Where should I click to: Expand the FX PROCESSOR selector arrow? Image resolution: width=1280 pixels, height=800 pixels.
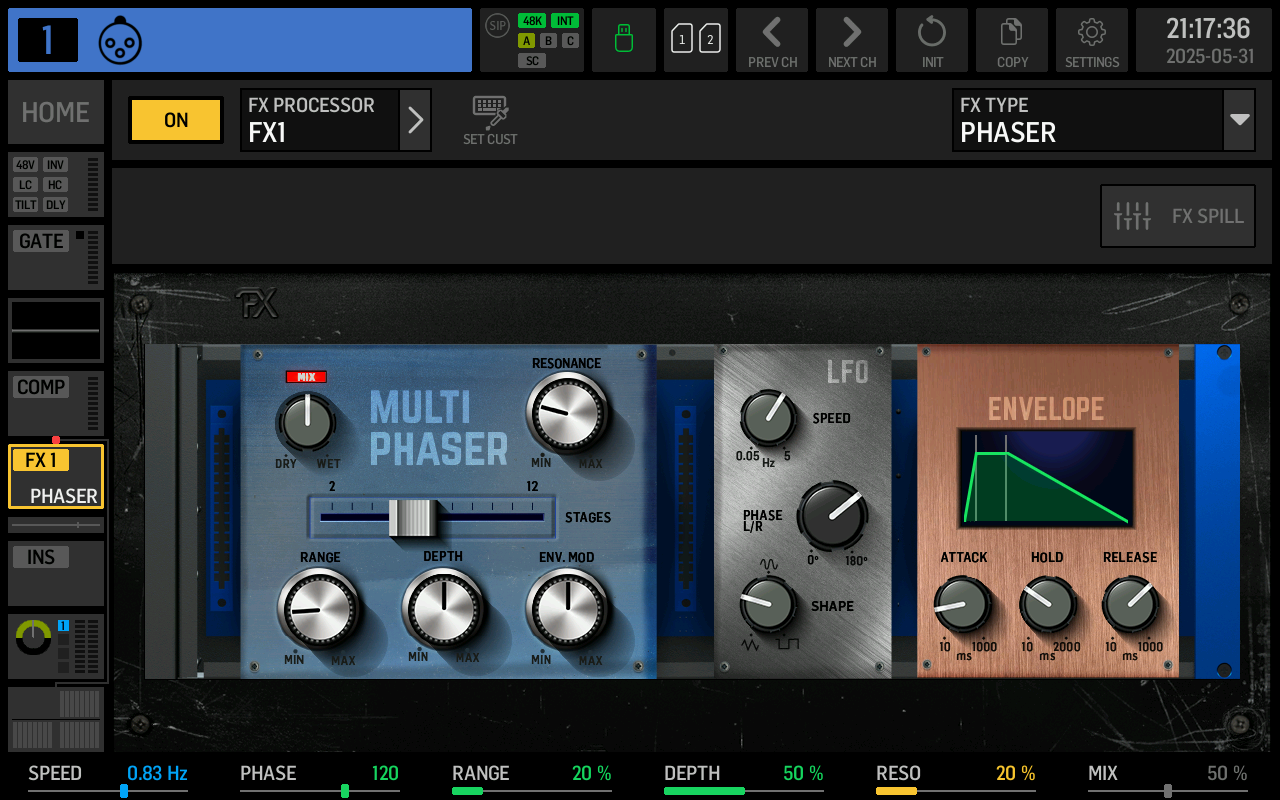(x=415, y=119)
